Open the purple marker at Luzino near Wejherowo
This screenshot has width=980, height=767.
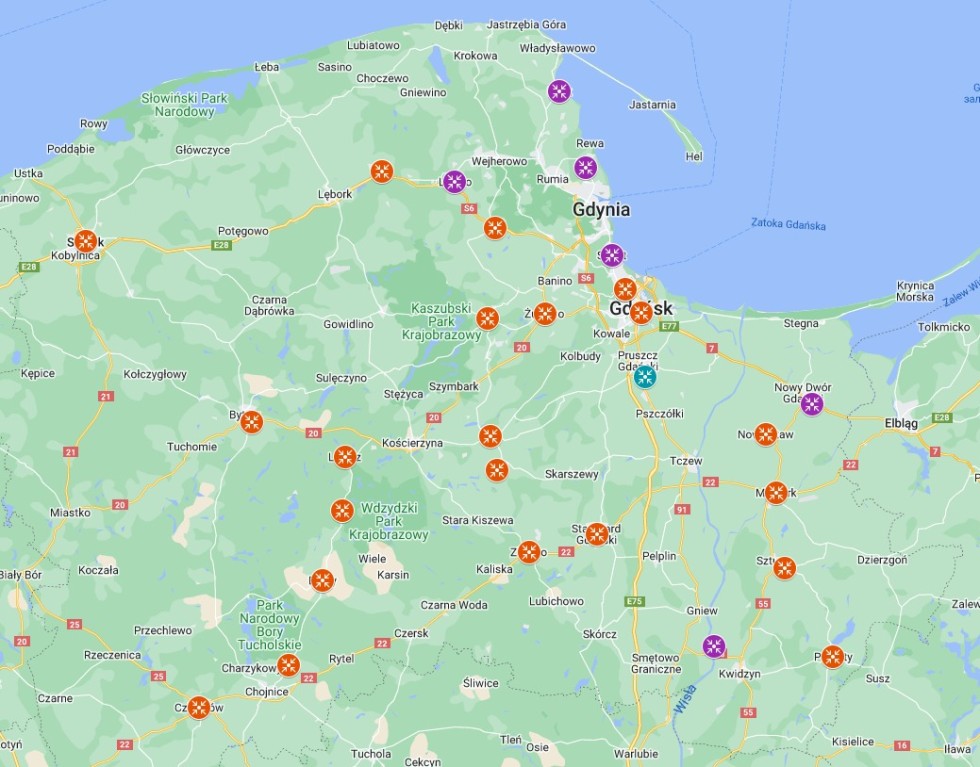point(454,182)
